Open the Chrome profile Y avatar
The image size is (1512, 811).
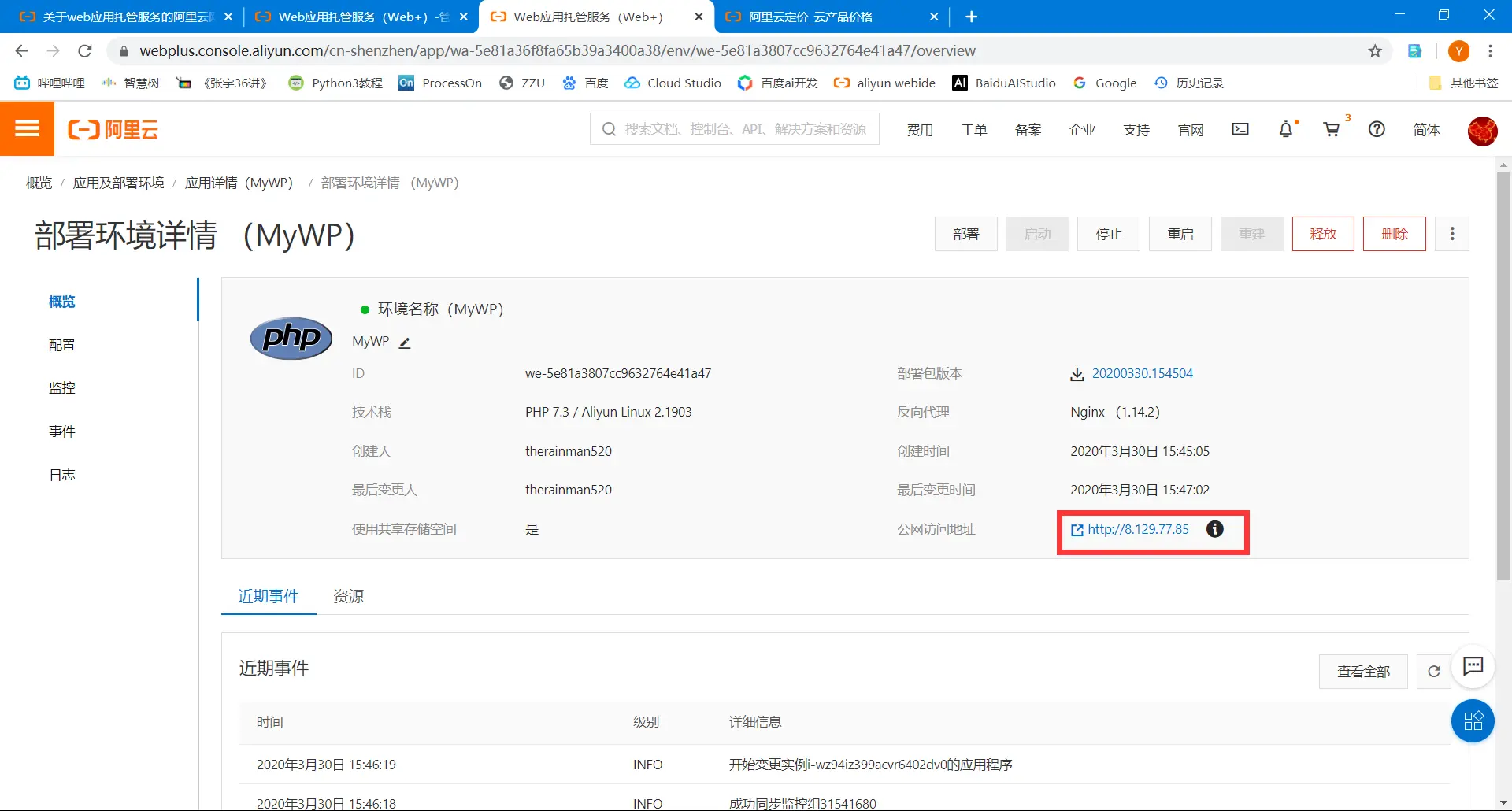1458,51
